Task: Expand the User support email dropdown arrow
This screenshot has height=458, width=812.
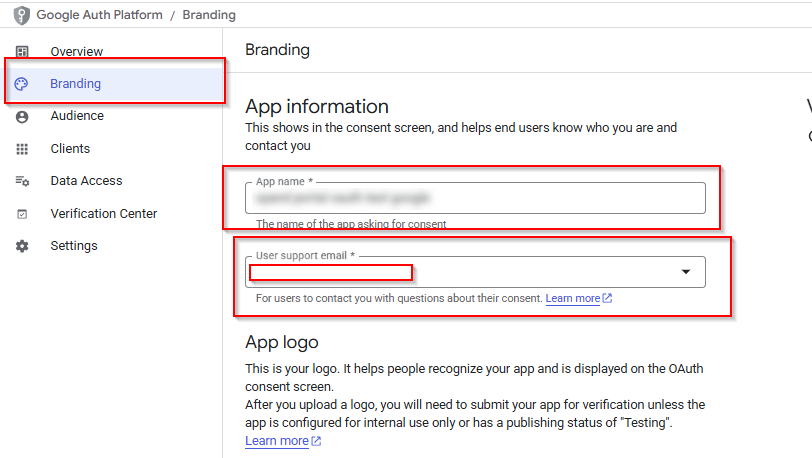Action: (686, 272)
